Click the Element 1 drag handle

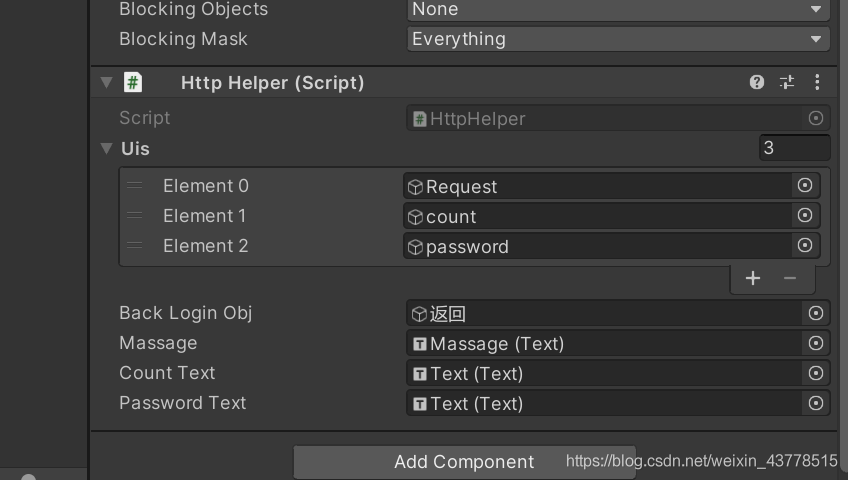[x=135, y=216]
